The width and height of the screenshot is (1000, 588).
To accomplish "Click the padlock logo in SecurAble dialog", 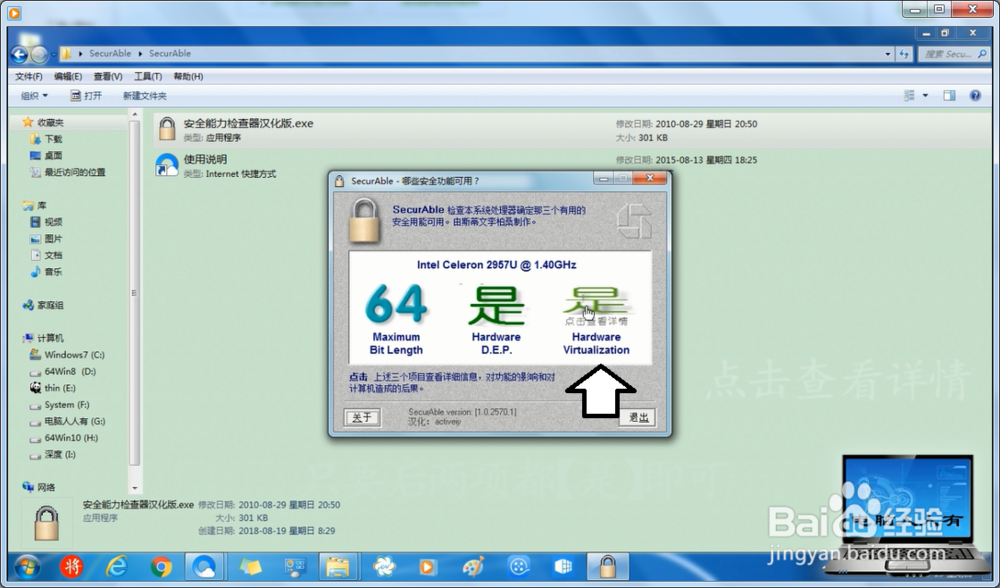I will point(364,220).
